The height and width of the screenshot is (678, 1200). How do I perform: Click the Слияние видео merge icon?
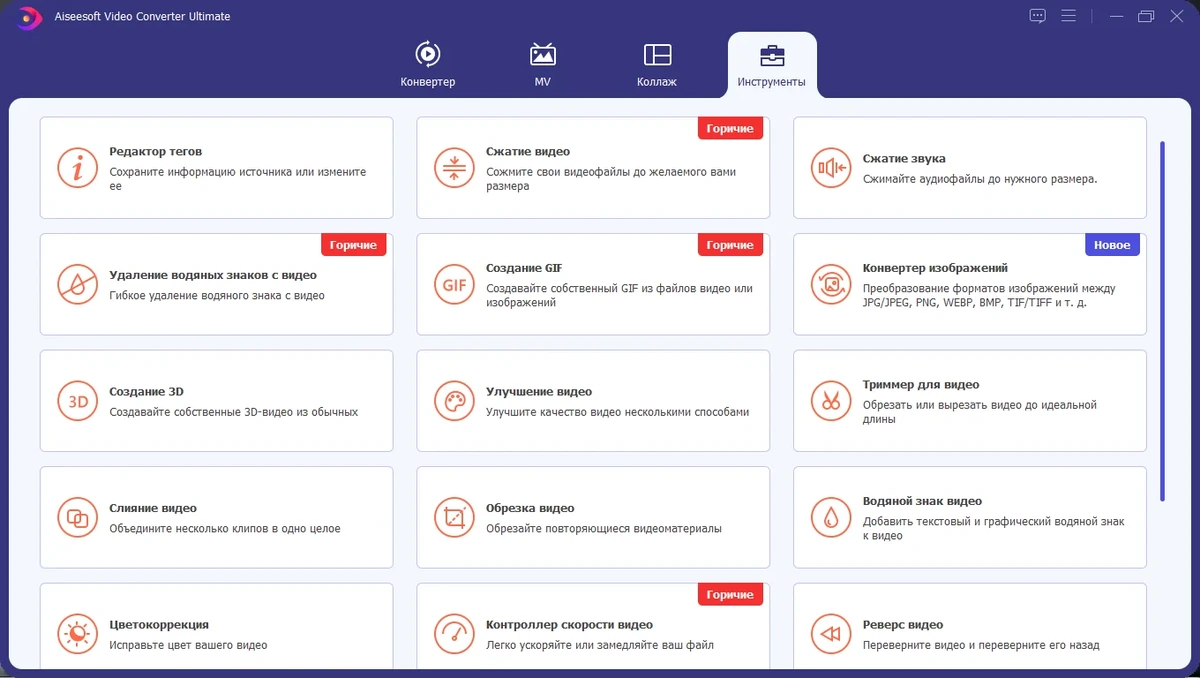pos(77,517)
